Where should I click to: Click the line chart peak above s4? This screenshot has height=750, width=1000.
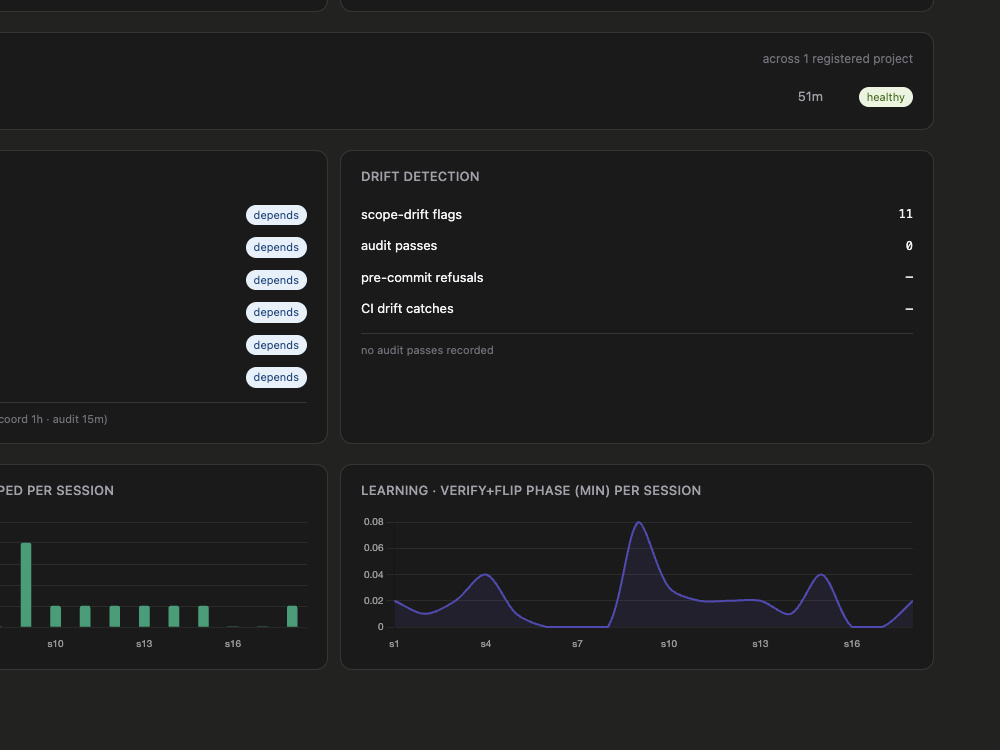[x=485, y=575]
